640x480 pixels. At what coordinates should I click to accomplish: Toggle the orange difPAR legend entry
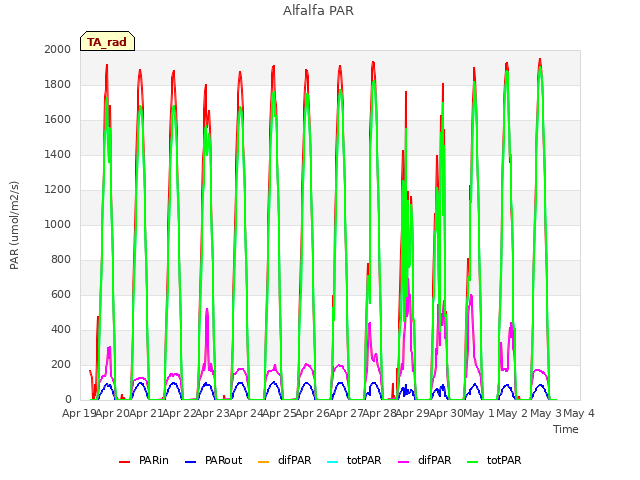pyautogui.click(x=285, y=460)
